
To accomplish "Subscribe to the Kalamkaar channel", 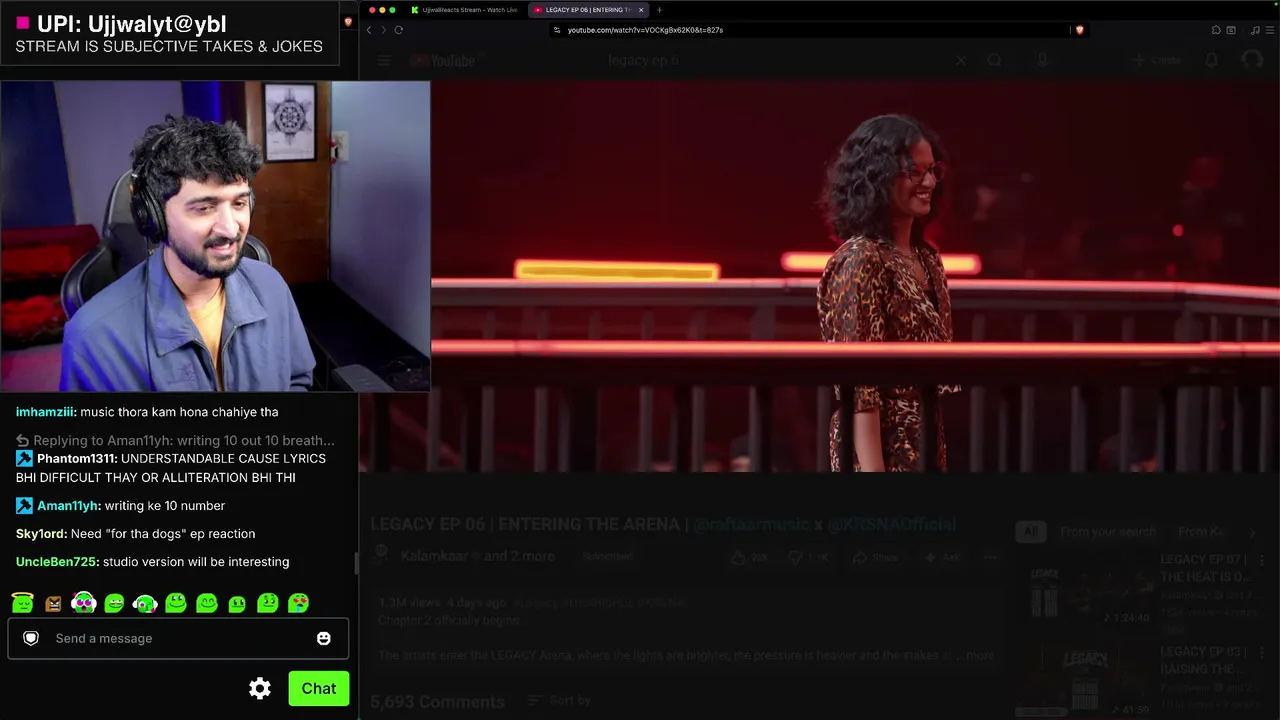I will [x=608, y=557].
